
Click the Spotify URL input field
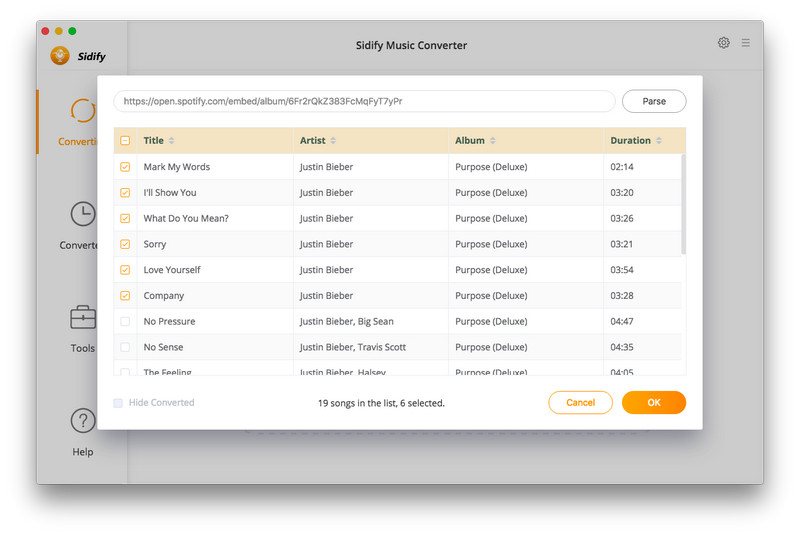tap(364, 101)
